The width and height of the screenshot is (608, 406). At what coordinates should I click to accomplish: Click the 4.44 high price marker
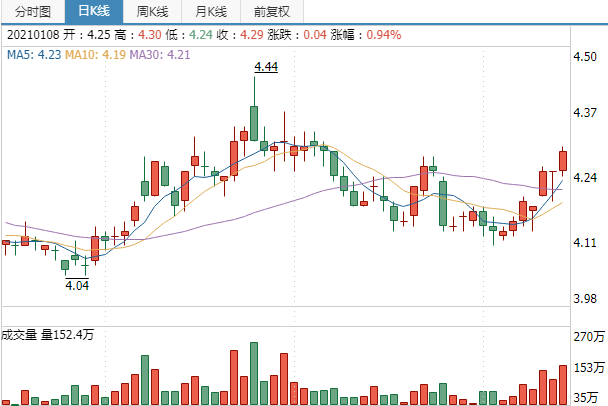click(266, 66)
